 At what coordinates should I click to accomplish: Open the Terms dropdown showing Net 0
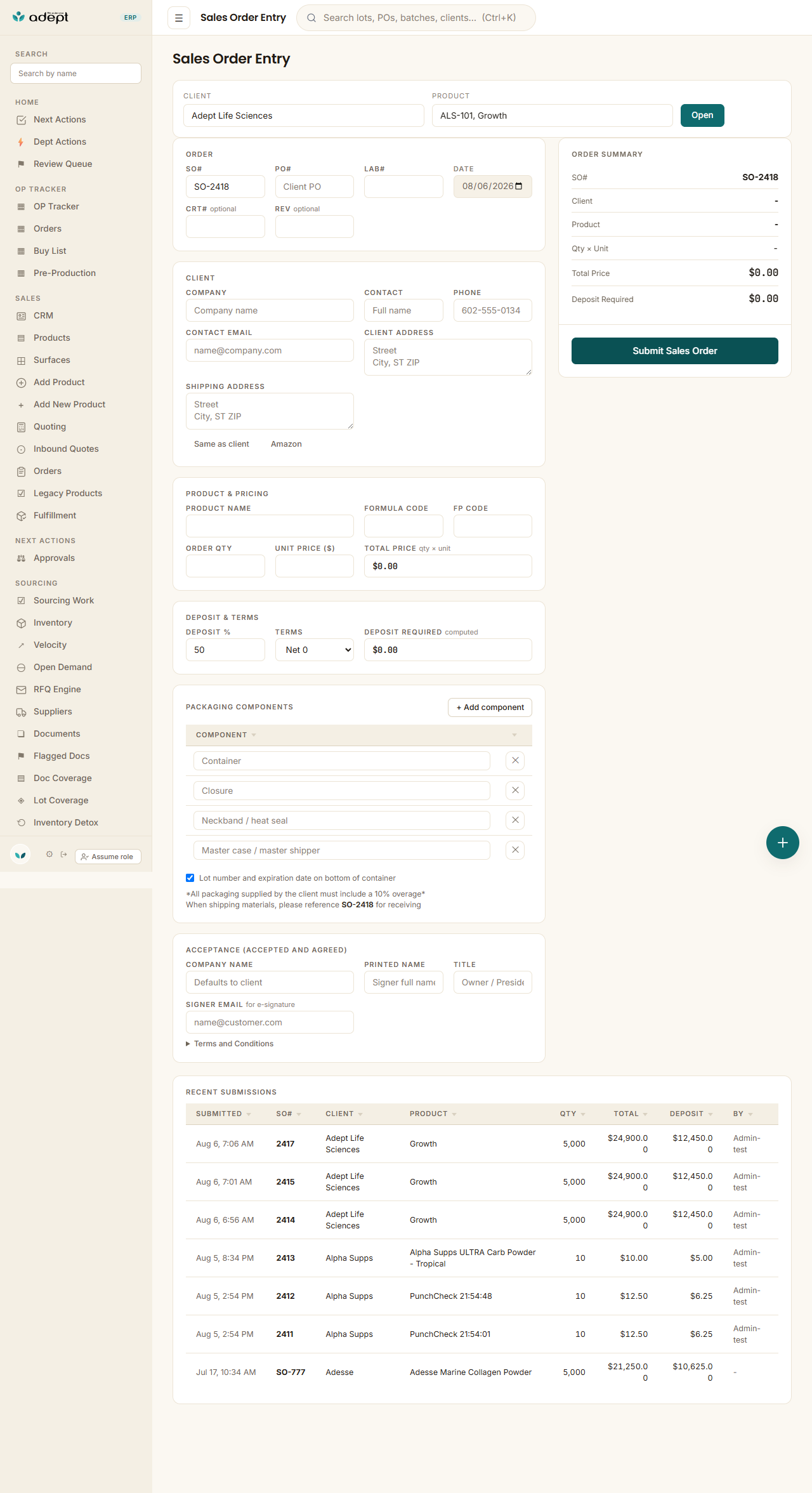coord(315,650)
